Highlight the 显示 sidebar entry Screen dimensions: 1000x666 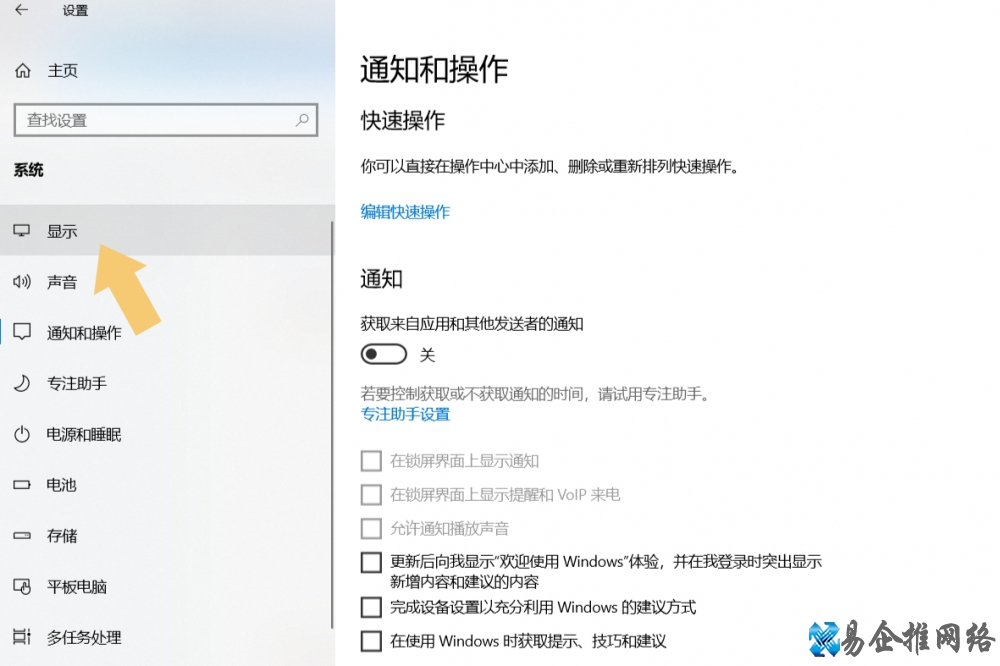(62, 230)
